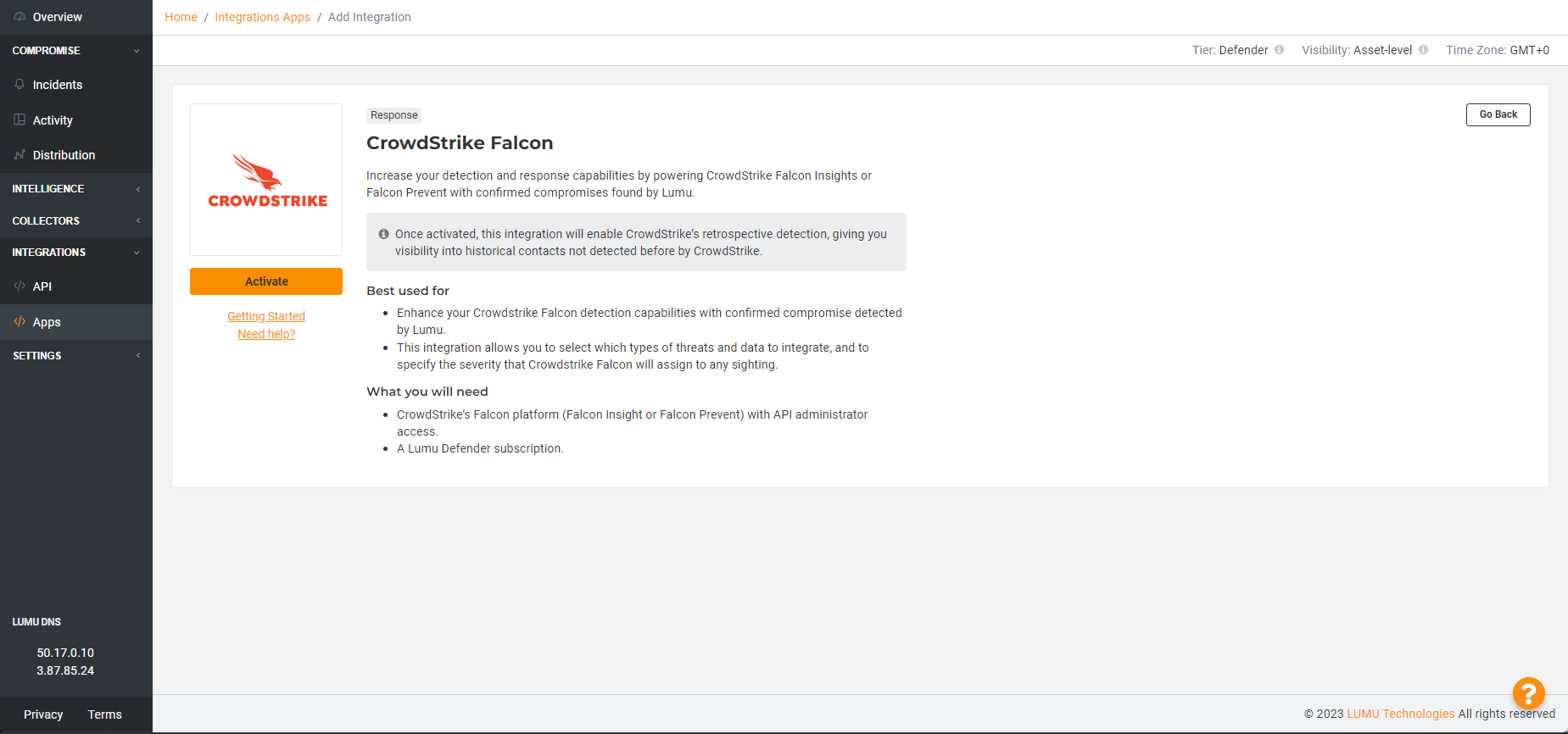
Task: Click the CrowdStrike logo thumbnail
Action: click(266, 180)
